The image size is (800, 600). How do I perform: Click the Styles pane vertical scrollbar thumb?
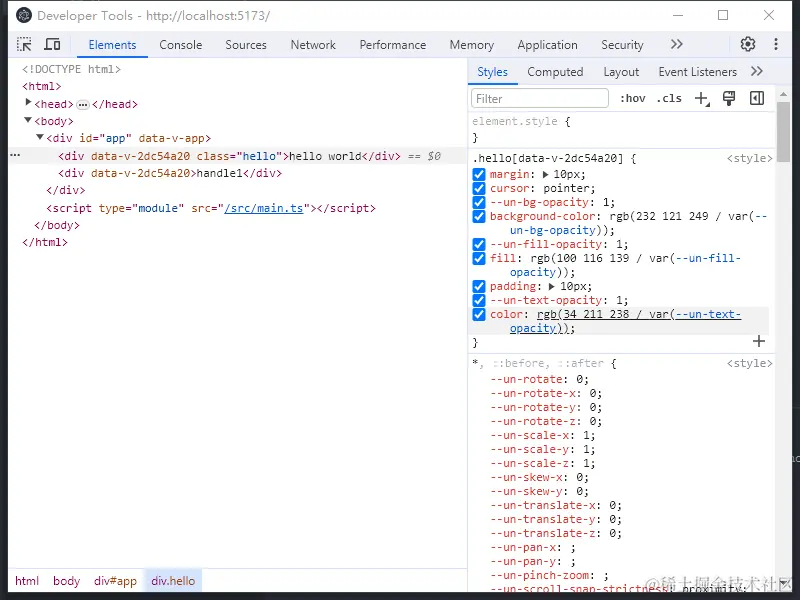[x=783, y=132]
